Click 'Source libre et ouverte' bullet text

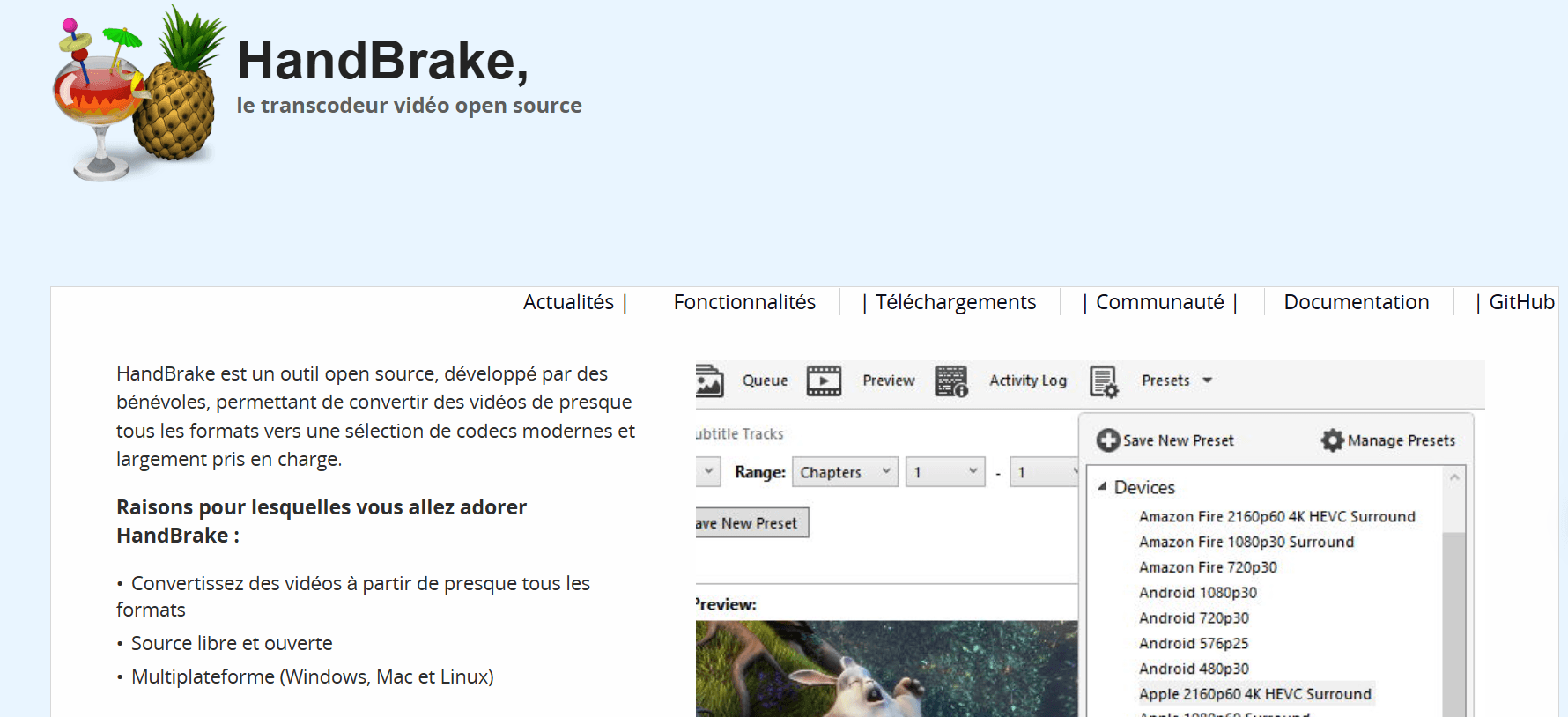click(x=232, y=643)
